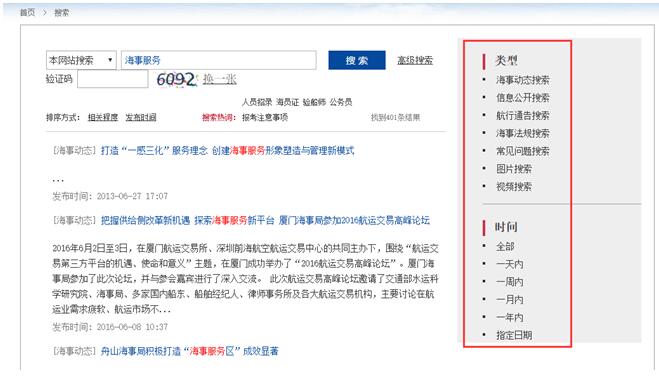Image resolution: width=659 pixels, height=381 pixels.
Task: Select hot keyword 人员招录
Action: click(257, 102)
